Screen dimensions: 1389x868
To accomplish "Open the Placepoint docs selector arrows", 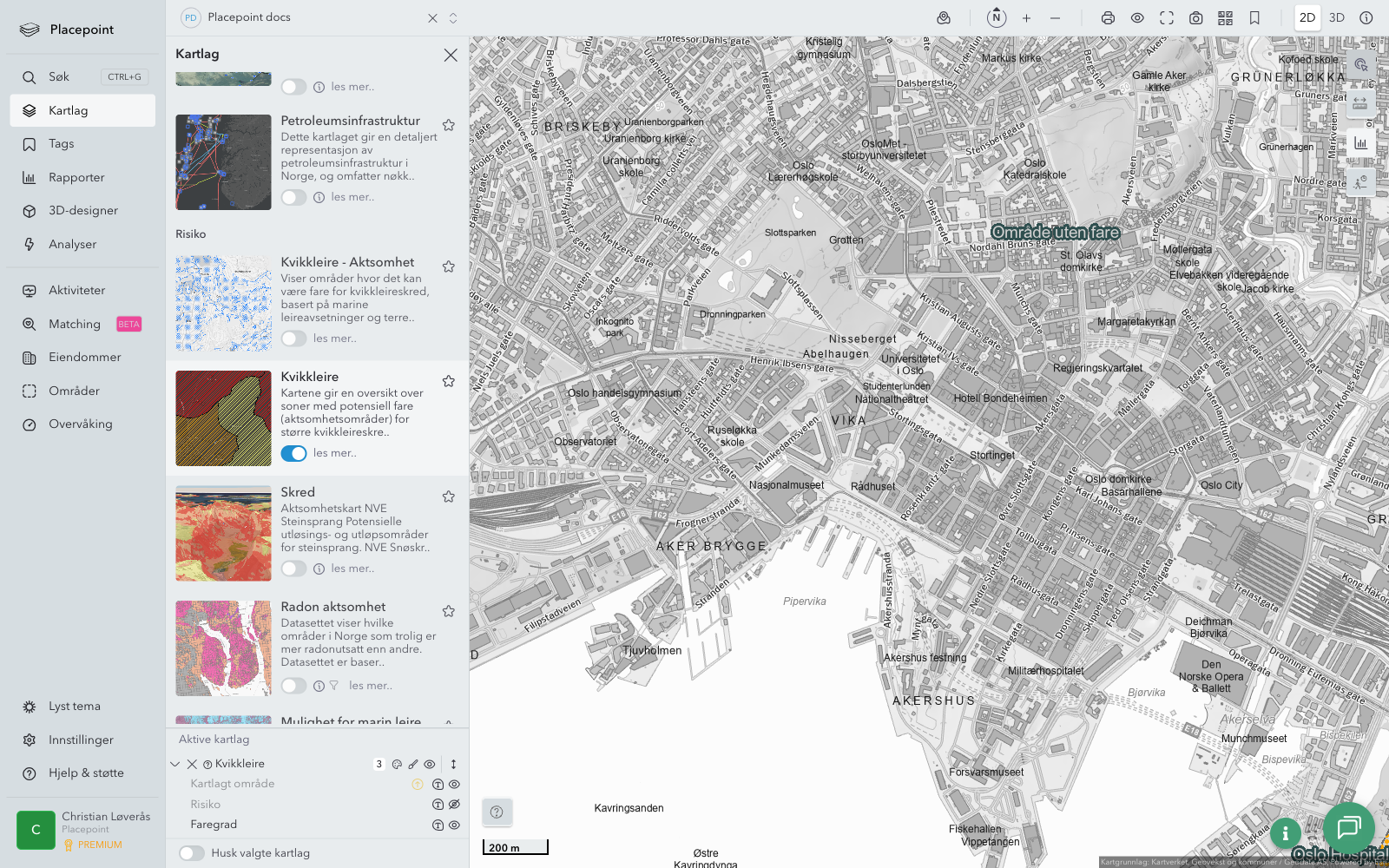I will 453,18.
